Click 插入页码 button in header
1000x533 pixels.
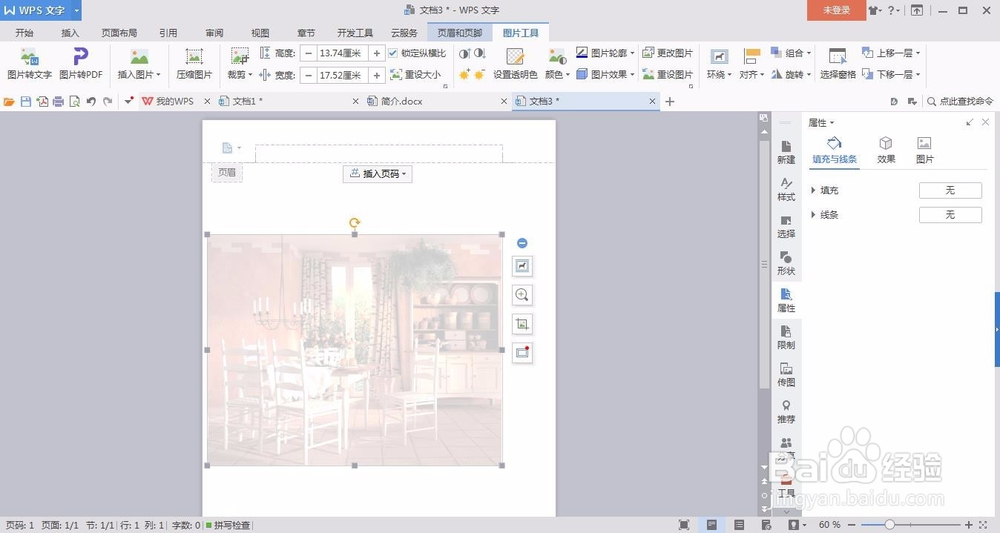[378, 173]
